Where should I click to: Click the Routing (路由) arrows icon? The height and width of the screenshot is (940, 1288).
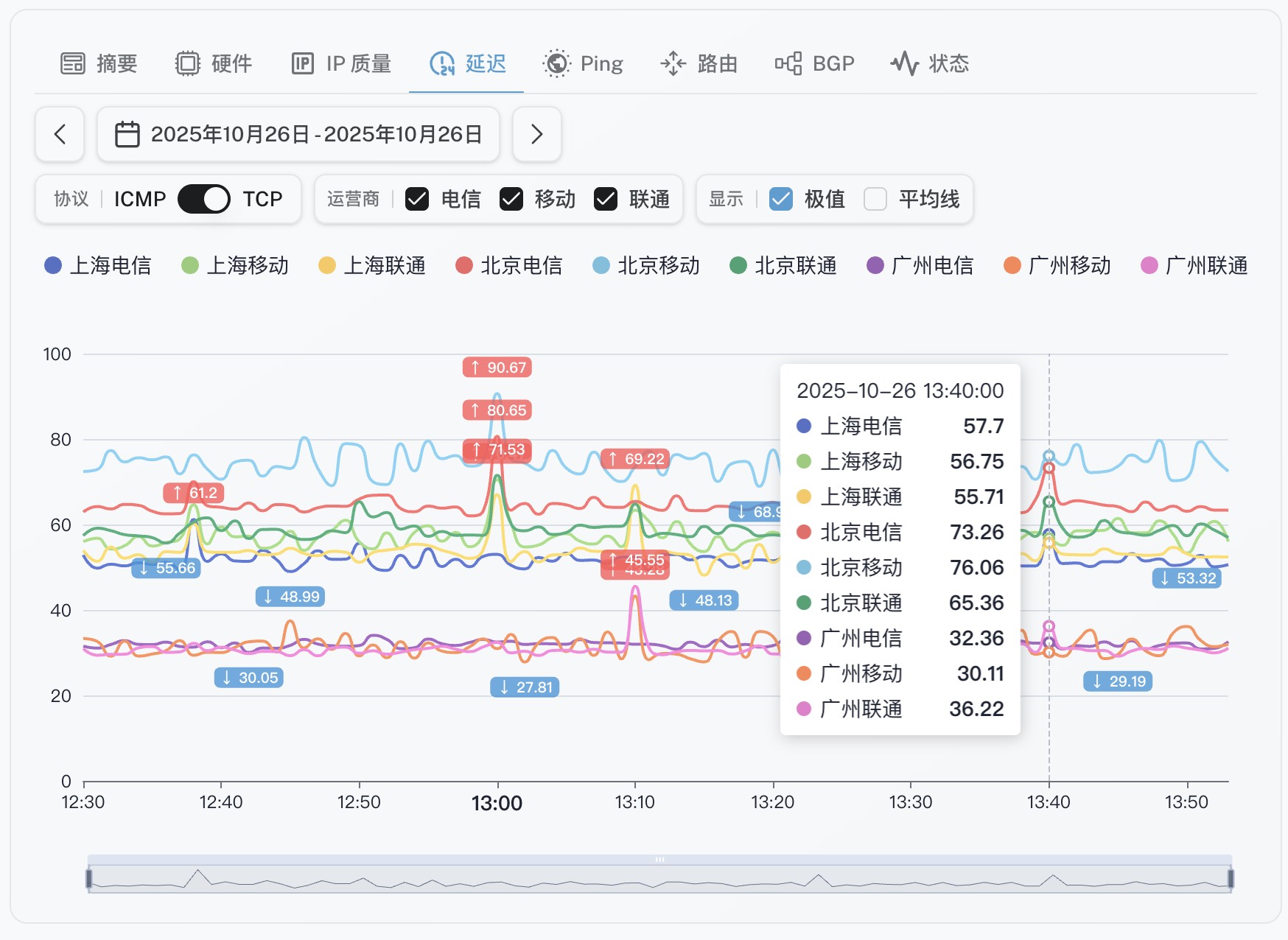pyautogui.click(x=673, y=64)
